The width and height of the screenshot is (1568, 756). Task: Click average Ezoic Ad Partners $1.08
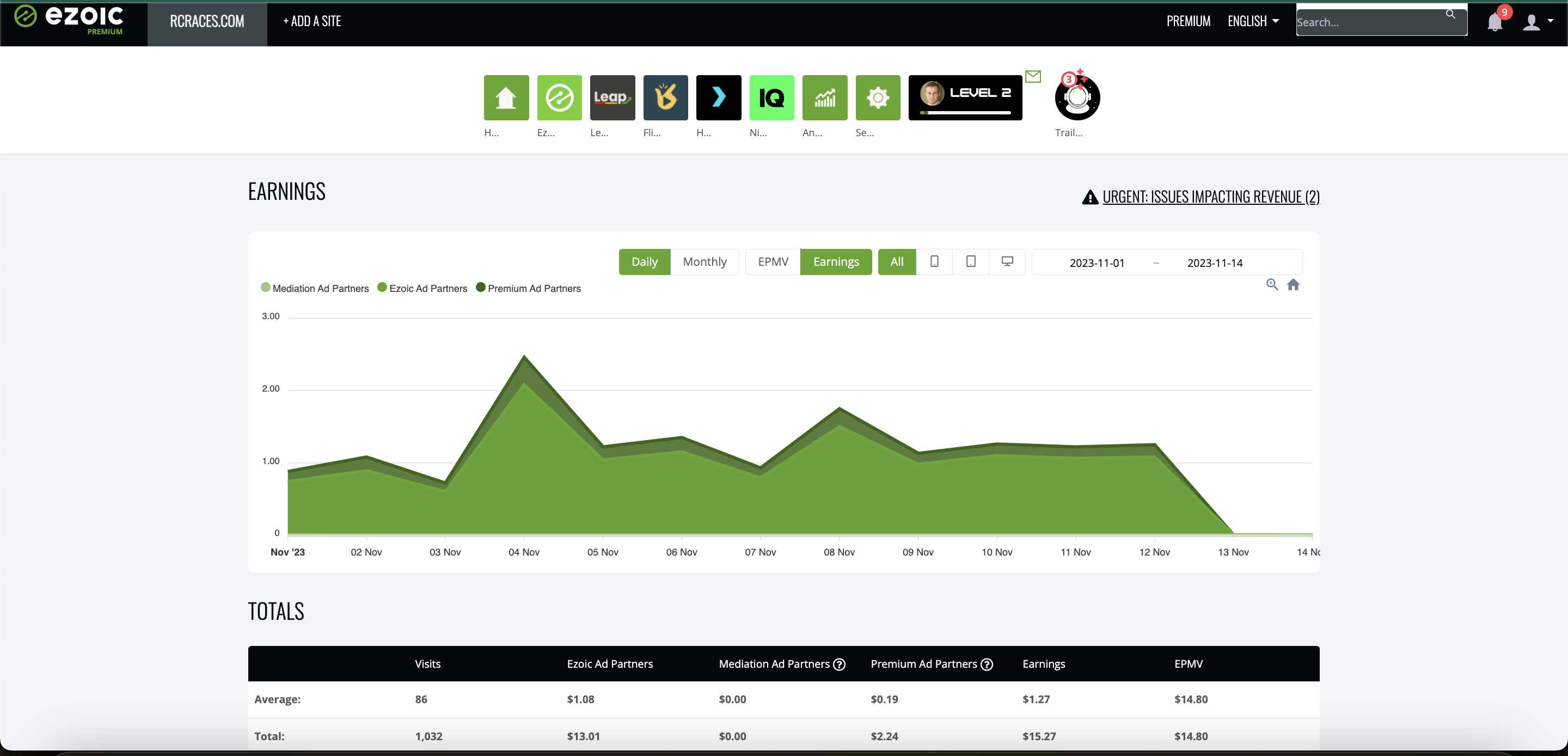(x=580, y=699)
